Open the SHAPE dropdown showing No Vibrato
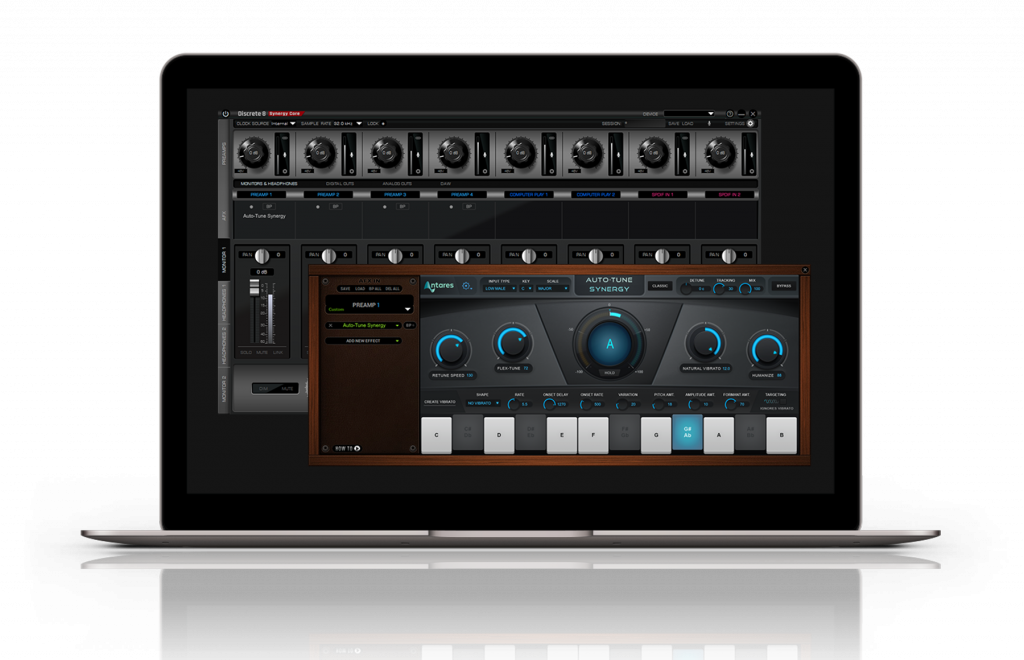This screenshot has height=660, width=1024. pyautogui.click(x=481, y=404)
